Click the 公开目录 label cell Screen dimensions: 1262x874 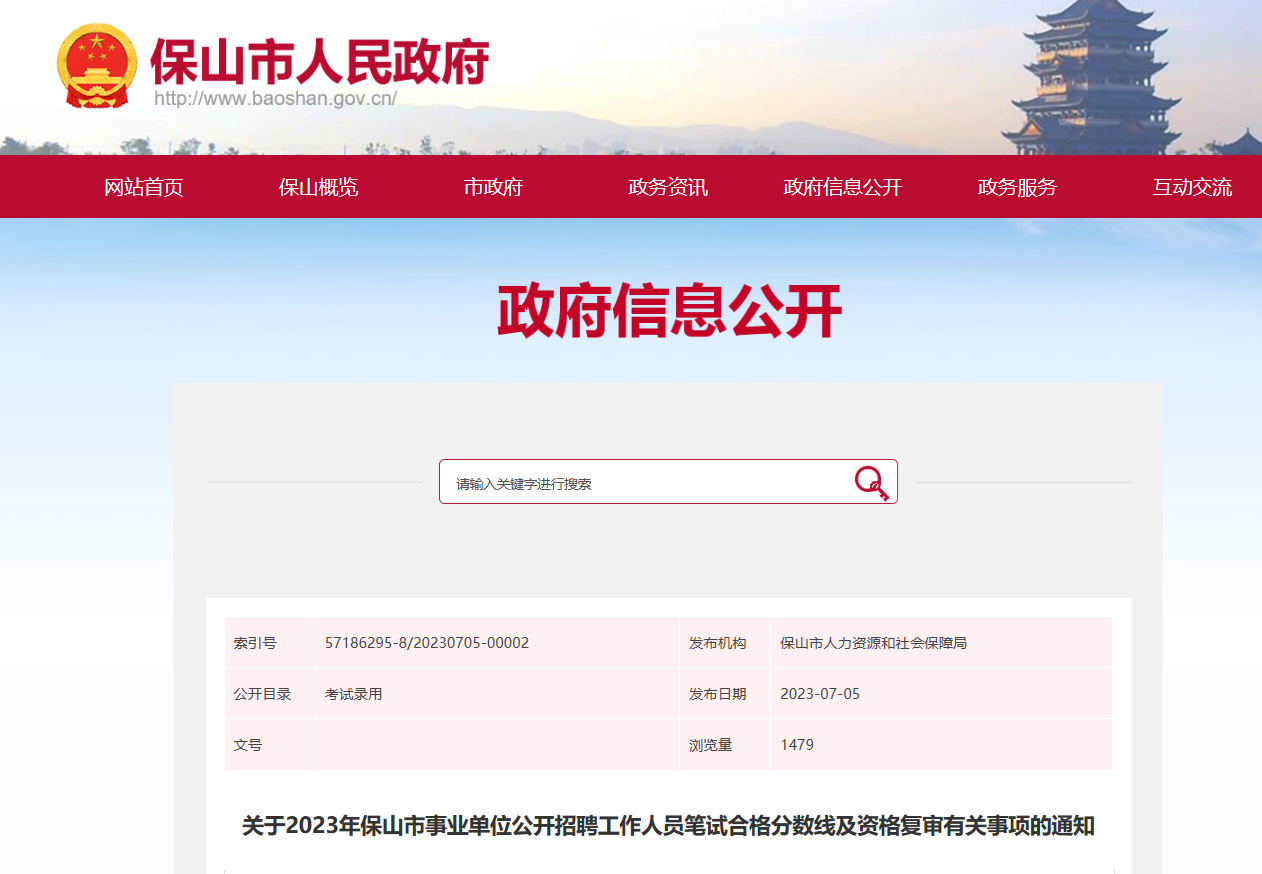270,694
